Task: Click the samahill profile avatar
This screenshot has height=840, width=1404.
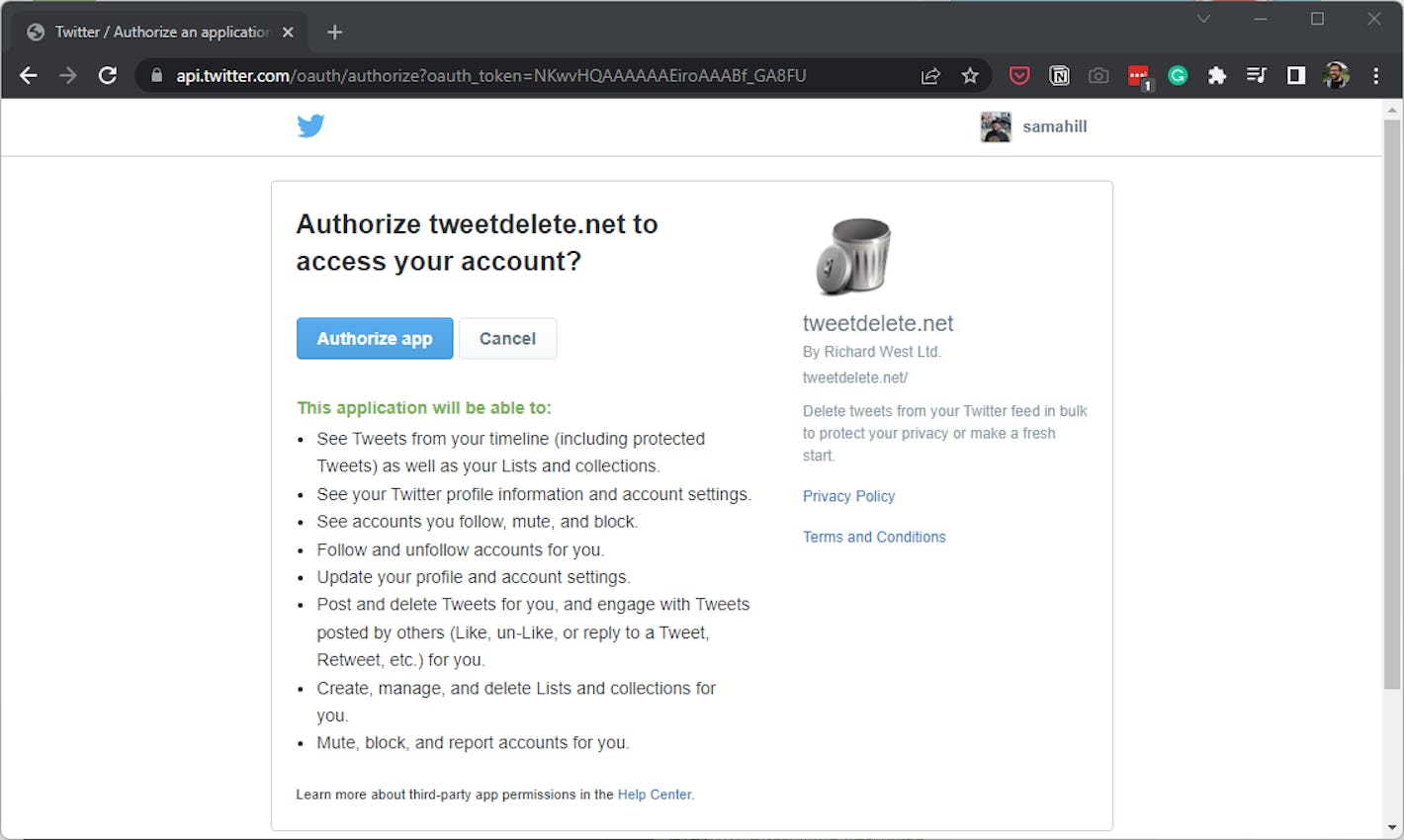Action: coord(996,126)
